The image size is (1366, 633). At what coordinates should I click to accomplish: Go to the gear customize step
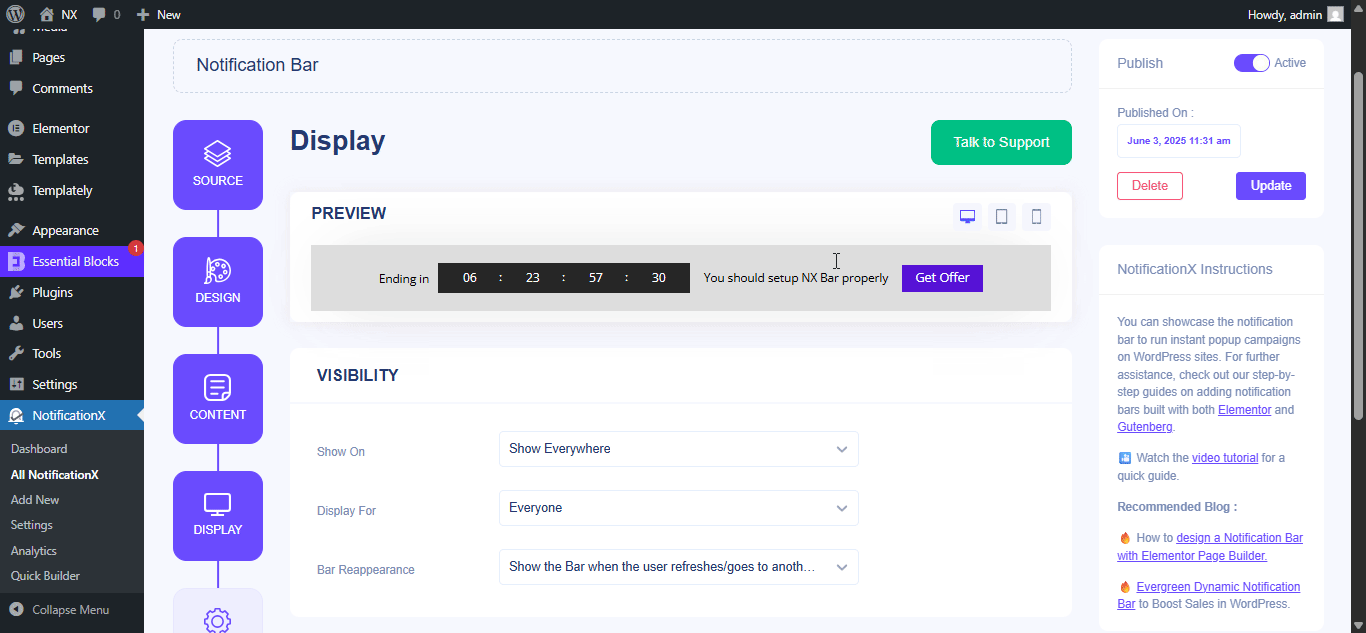218,611
